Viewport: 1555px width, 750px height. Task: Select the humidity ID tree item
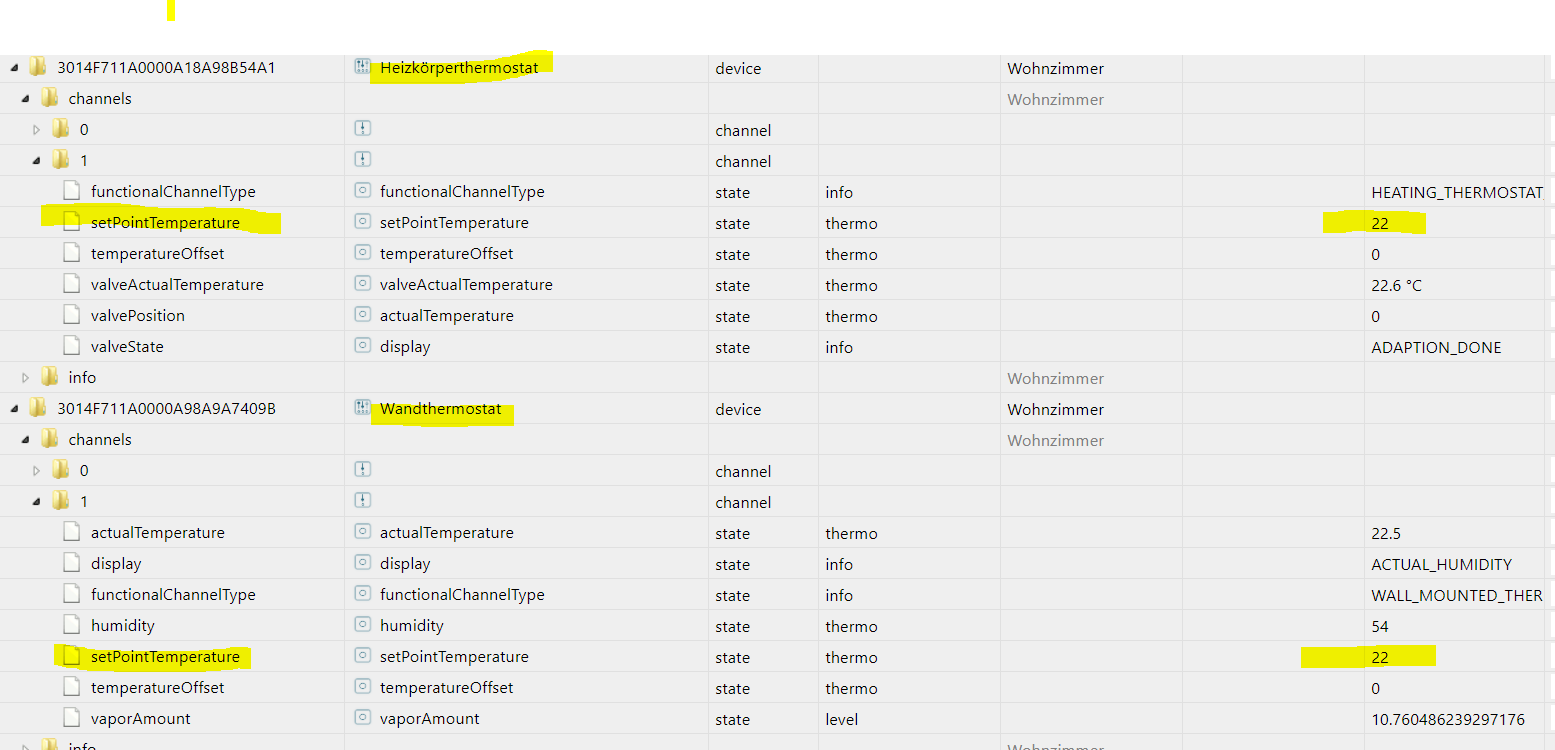[123, 625]
